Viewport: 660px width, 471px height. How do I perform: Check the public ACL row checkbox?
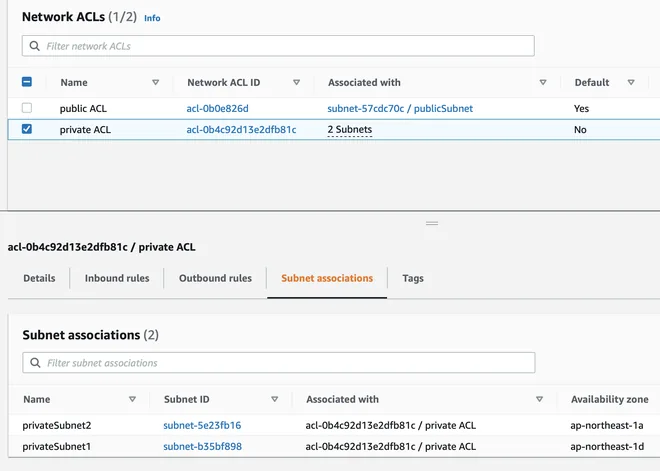tap(27, 108)
